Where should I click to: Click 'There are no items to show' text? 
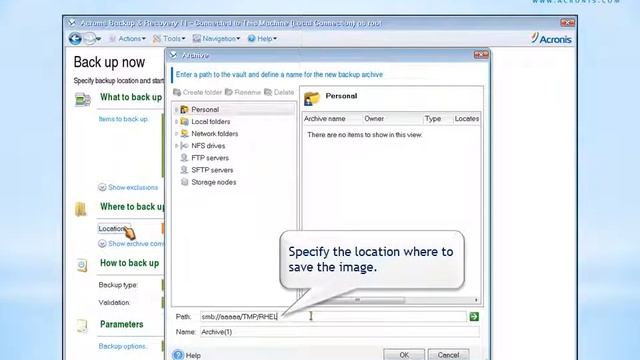364,135
